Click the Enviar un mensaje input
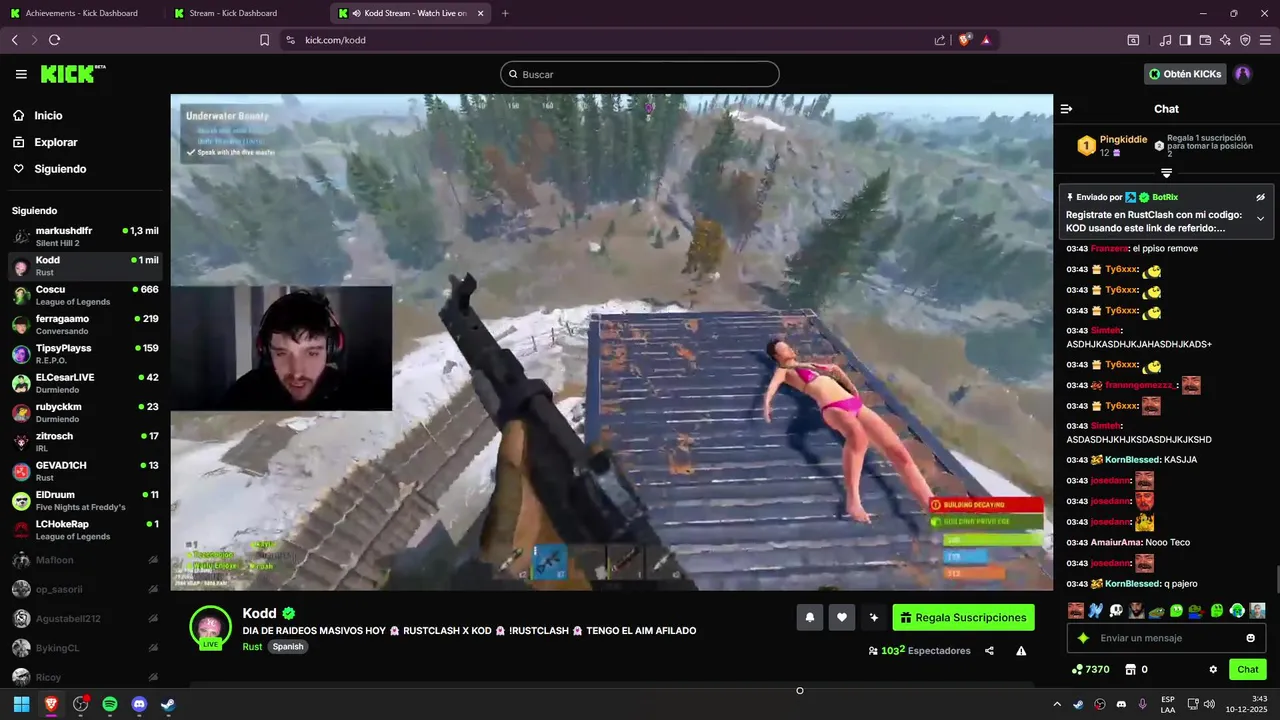 pyautogui.click(x=1165, y=638)
